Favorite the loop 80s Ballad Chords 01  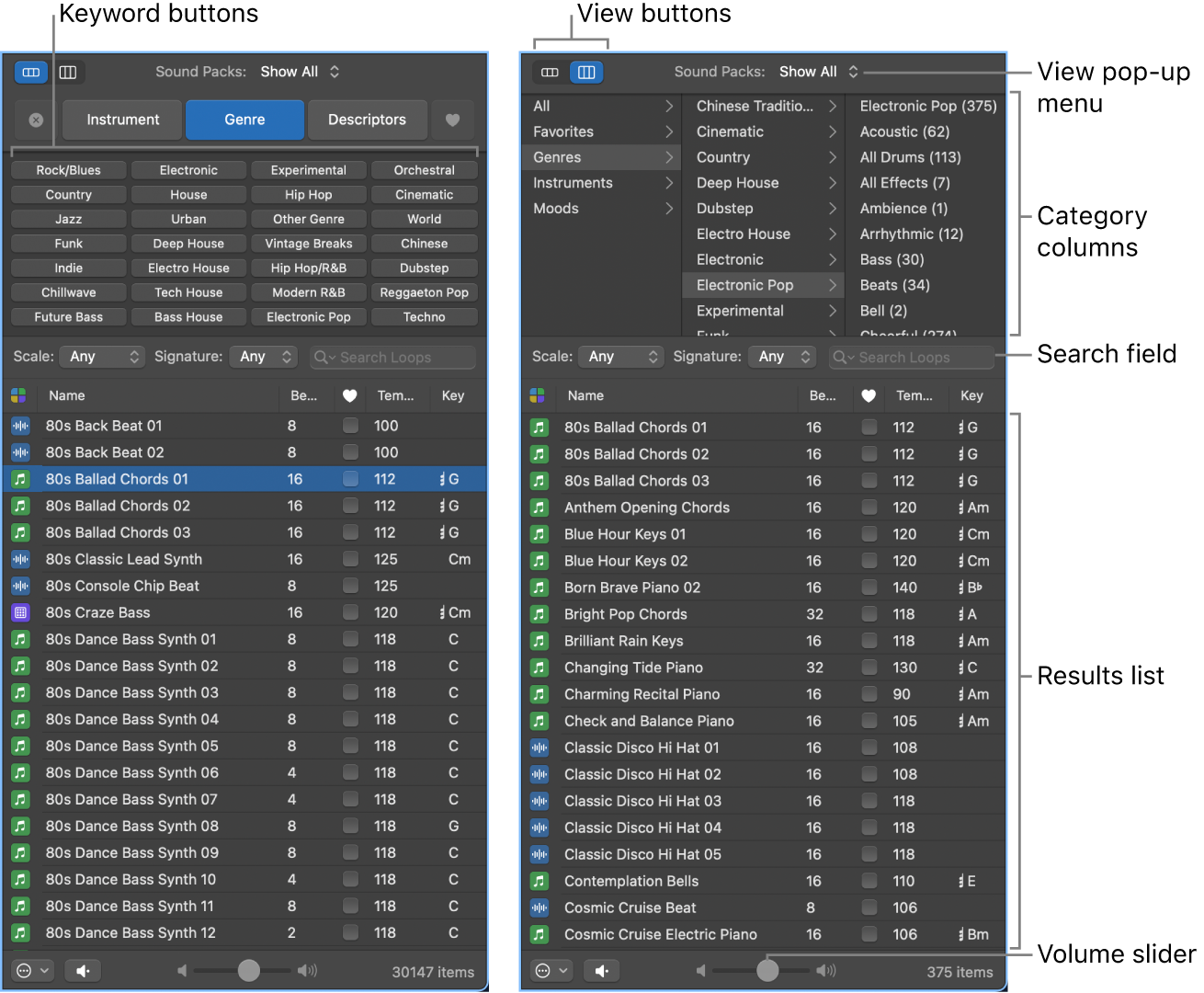[350, 479]
